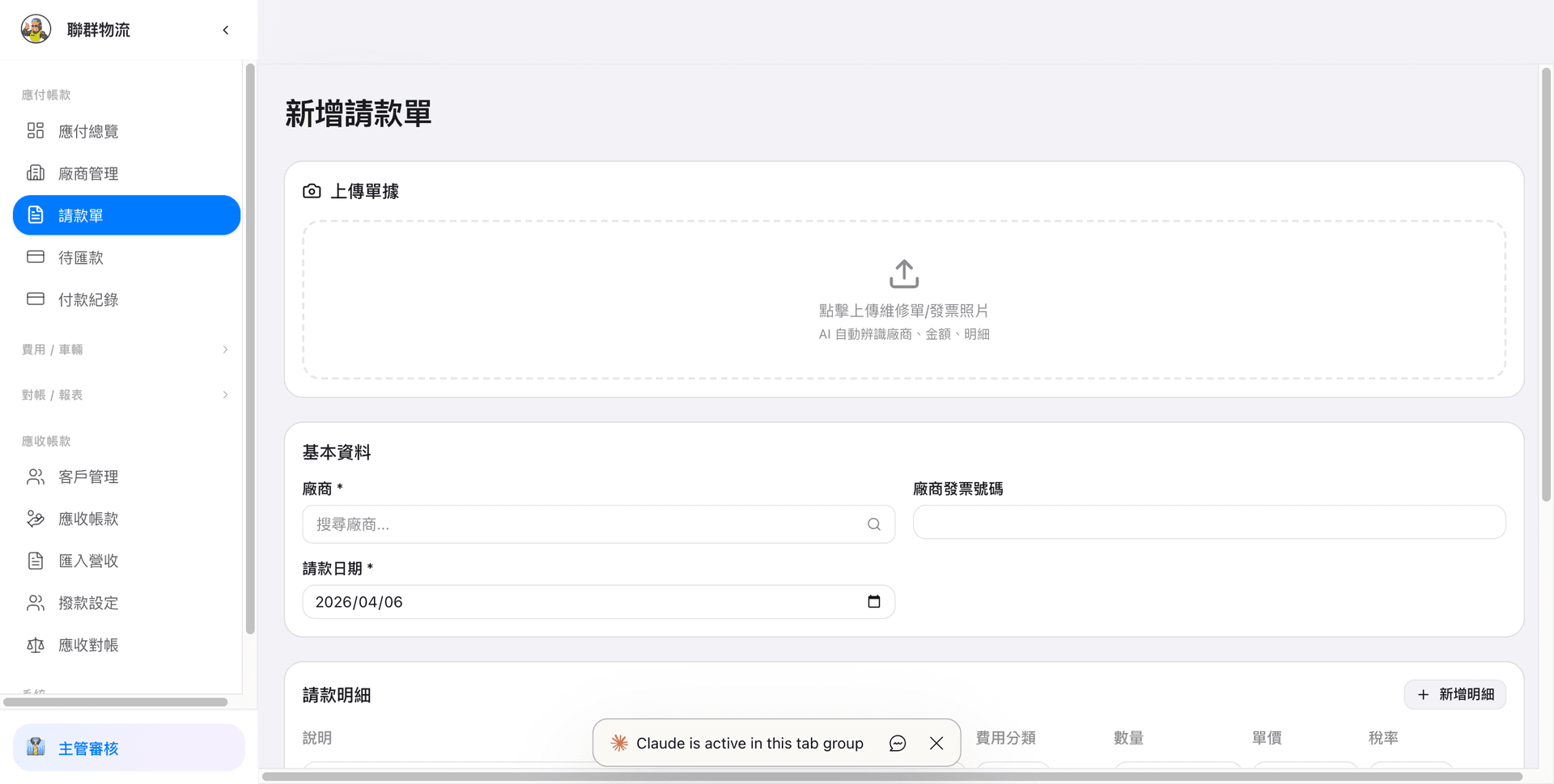Open 待匯款 pending remittance section

tap(35, 256)
